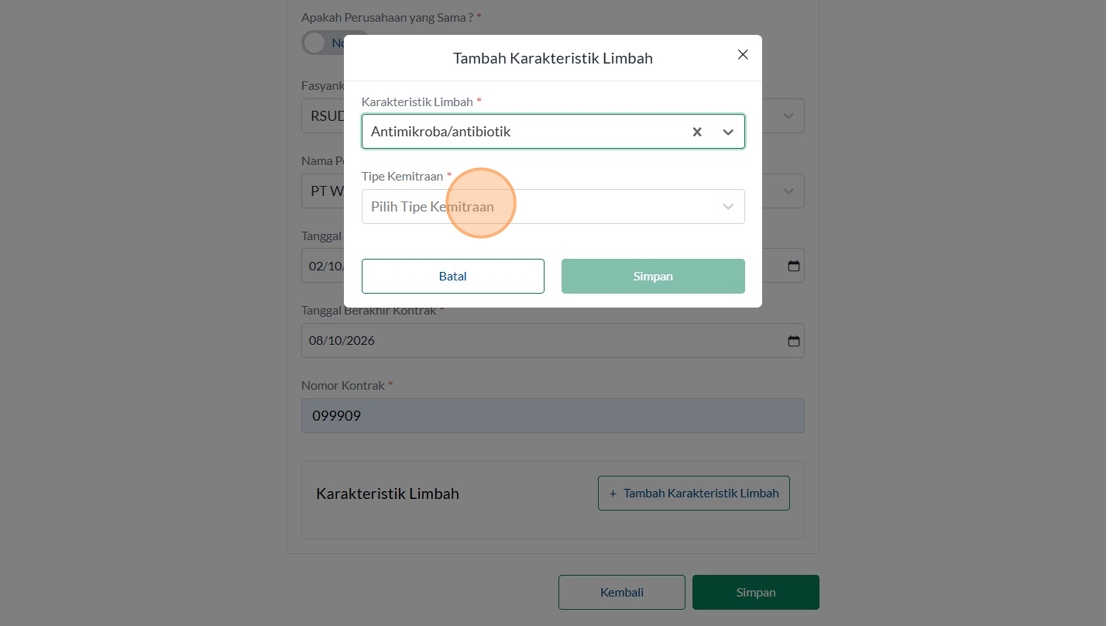Open calendar for Tanggal Berakhir Kontrak
The height and width of the screenshot is (626, 1120).
(x=794, y=341)
